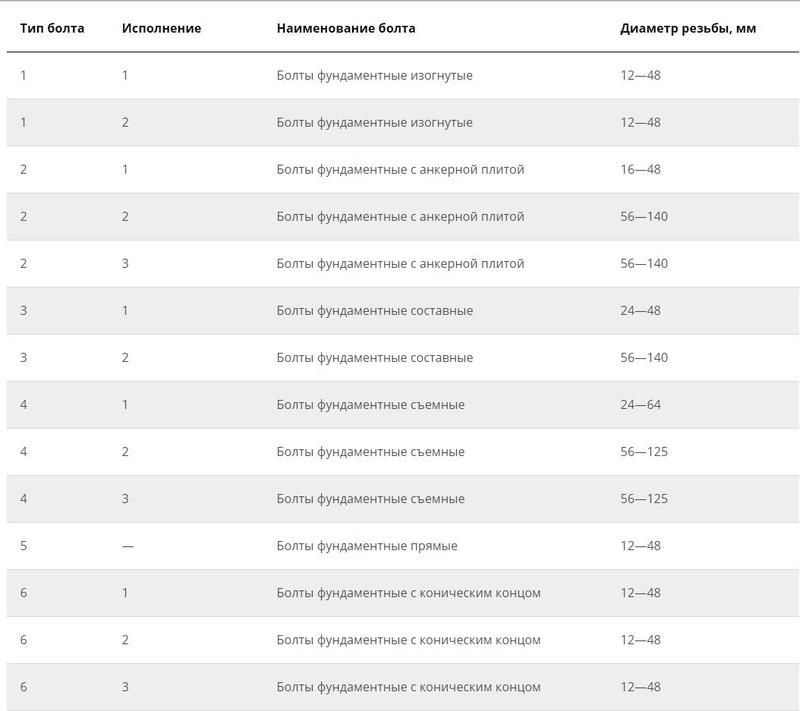The width and height of the screenshot is (800, 711).
Task: Select anchor plate bolt name with diameter 16—48
Action: [x=400, y=170]
